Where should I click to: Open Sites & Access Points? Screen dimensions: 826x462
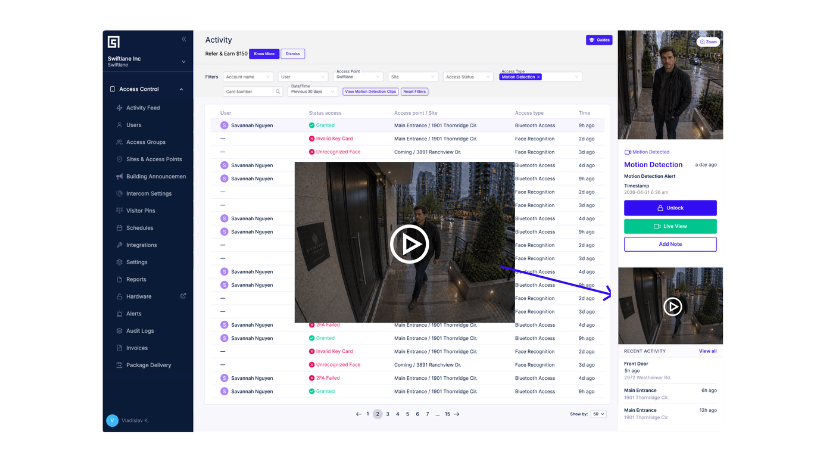tap(154, 159)
